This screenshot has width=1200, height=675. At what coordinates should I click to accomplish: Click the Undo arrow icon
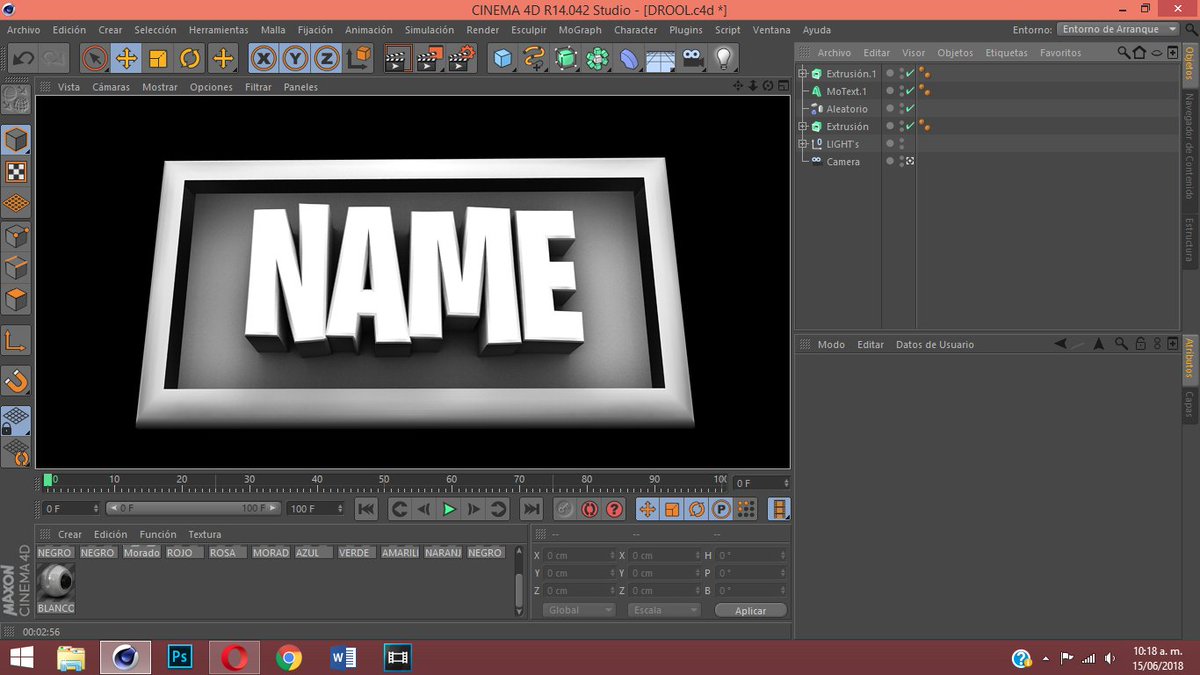tap(22, 58)
